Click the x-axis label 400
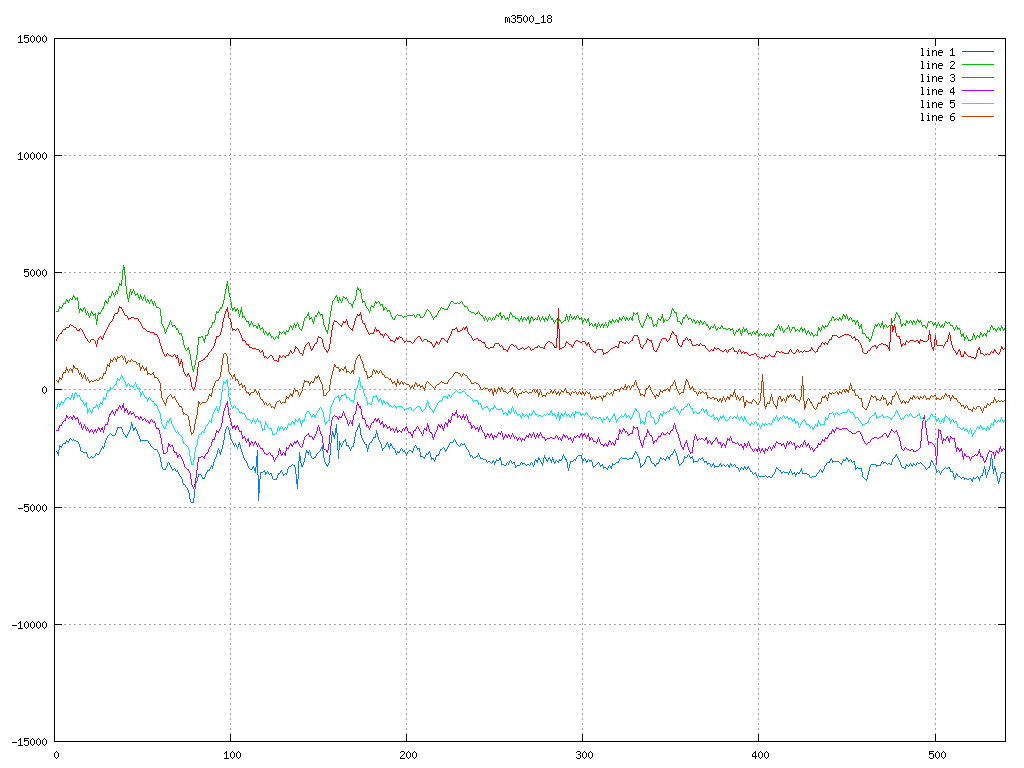This screenshot has height=768, width=1024. pyautogui.click(x=760, y=755)
